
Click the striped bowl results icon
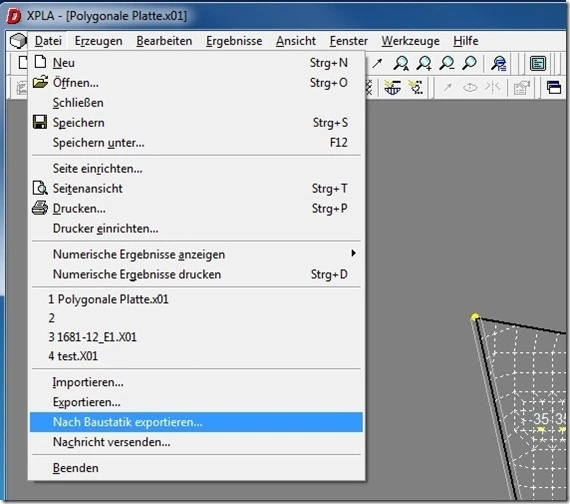pyautogui.click(x=393, y=88)
